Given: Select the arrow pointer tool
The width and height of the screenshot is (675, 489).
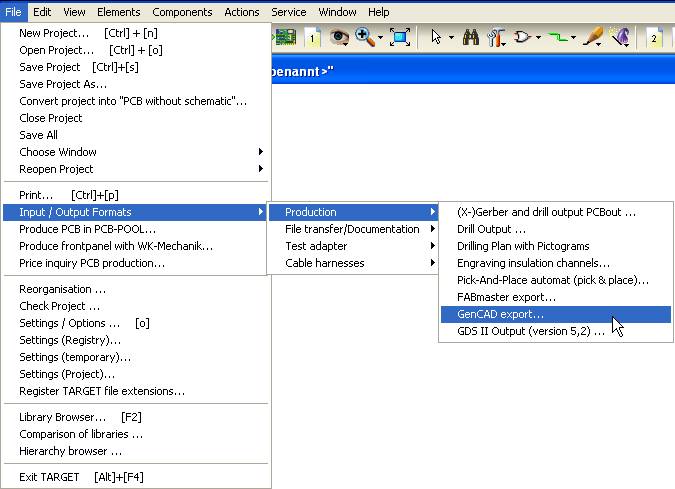Looking at the screenshot, I should point(436,37).
